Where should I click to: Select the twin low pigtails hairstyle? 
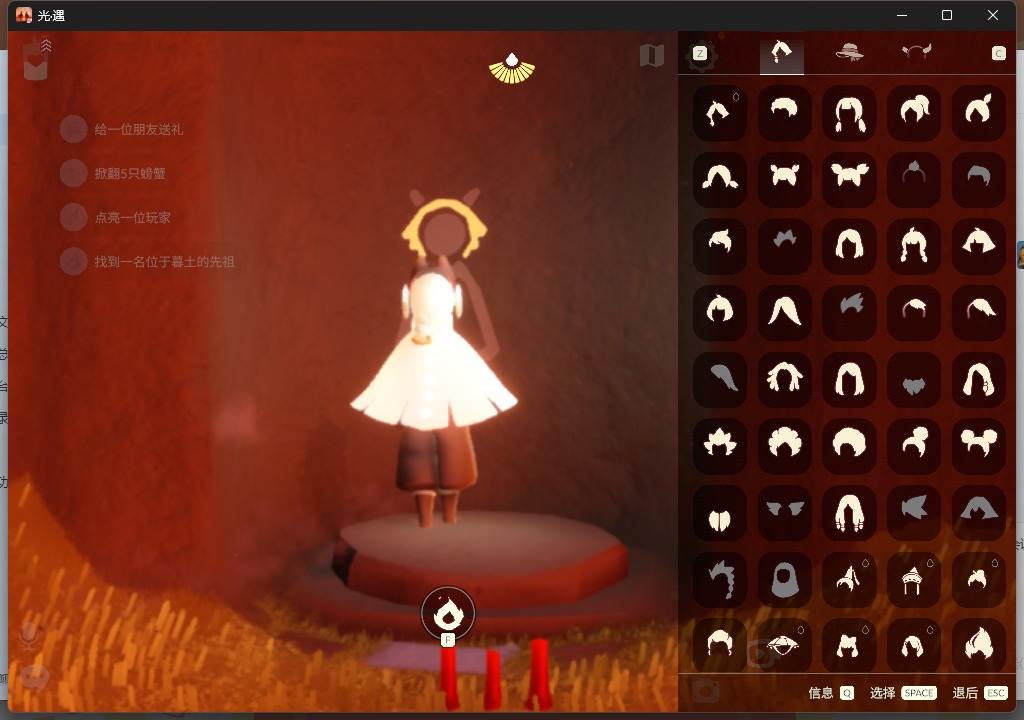pos(849,113)
